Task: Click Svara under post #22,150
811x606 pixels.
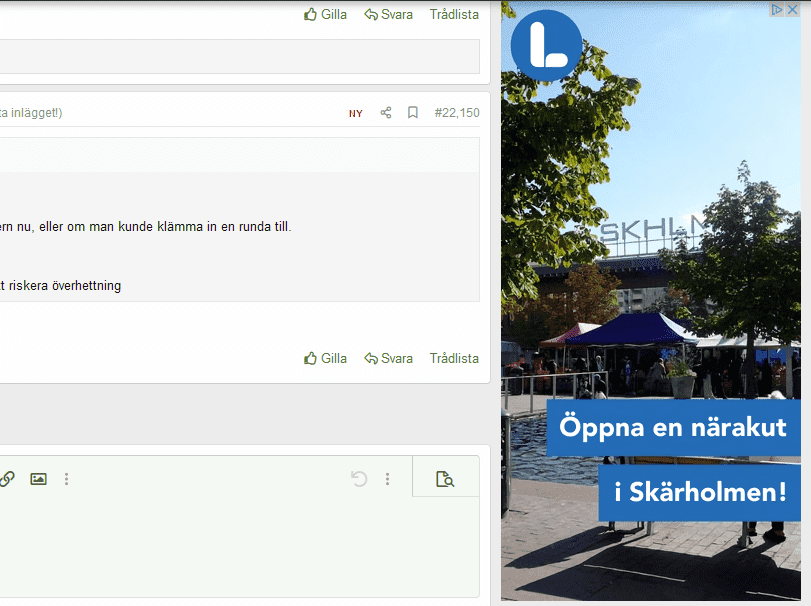Action: pos(389,358)
